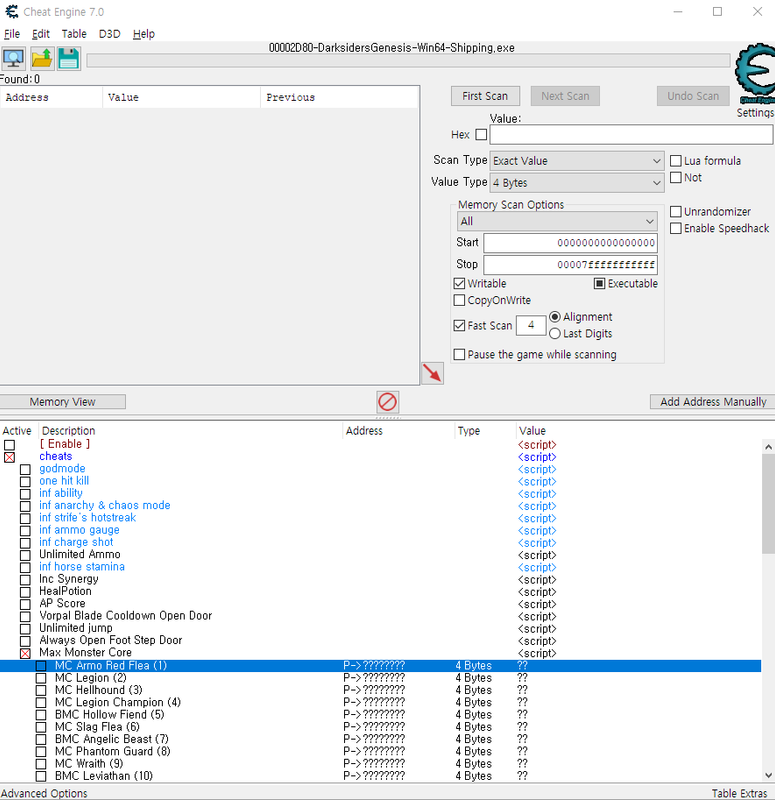Enable the HealPotion checkbox

[25, 592]
